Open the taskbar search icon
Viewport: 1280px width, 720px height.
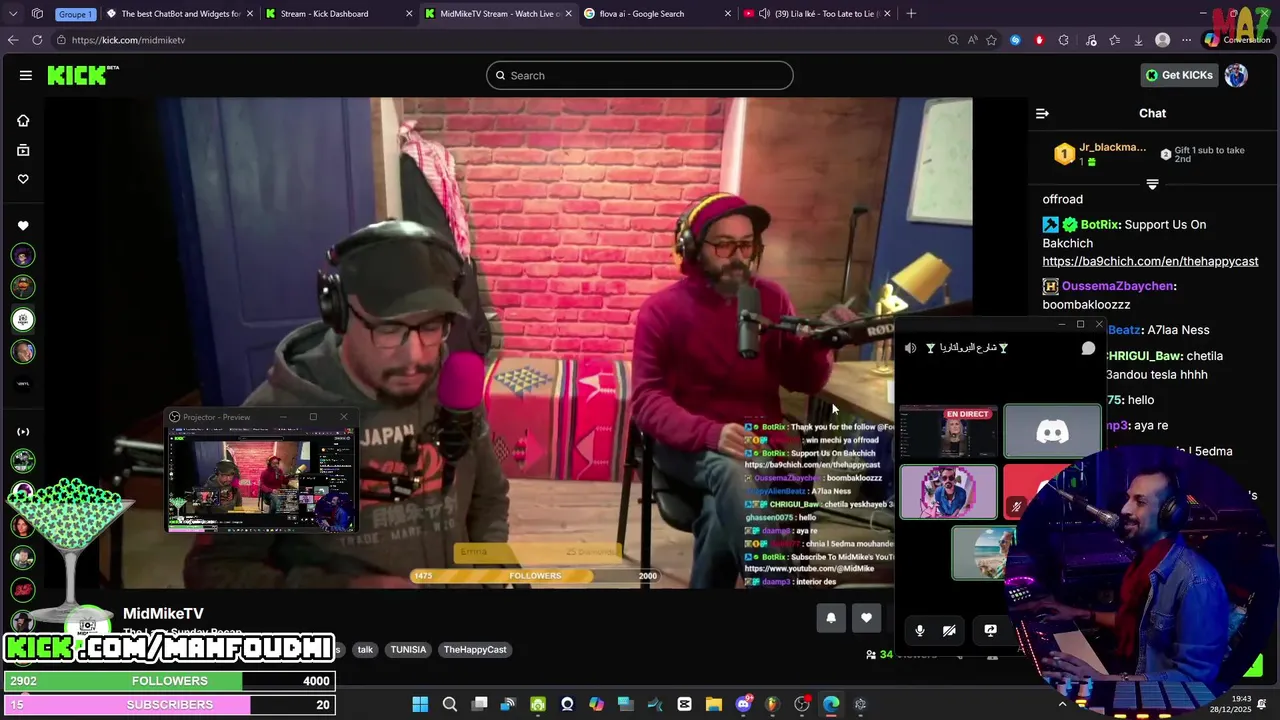click(450, 704)
